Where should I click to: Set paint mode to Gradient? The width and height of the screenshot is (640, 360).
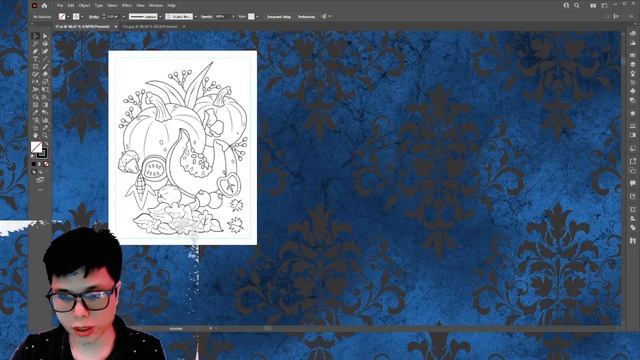point(40,164)
